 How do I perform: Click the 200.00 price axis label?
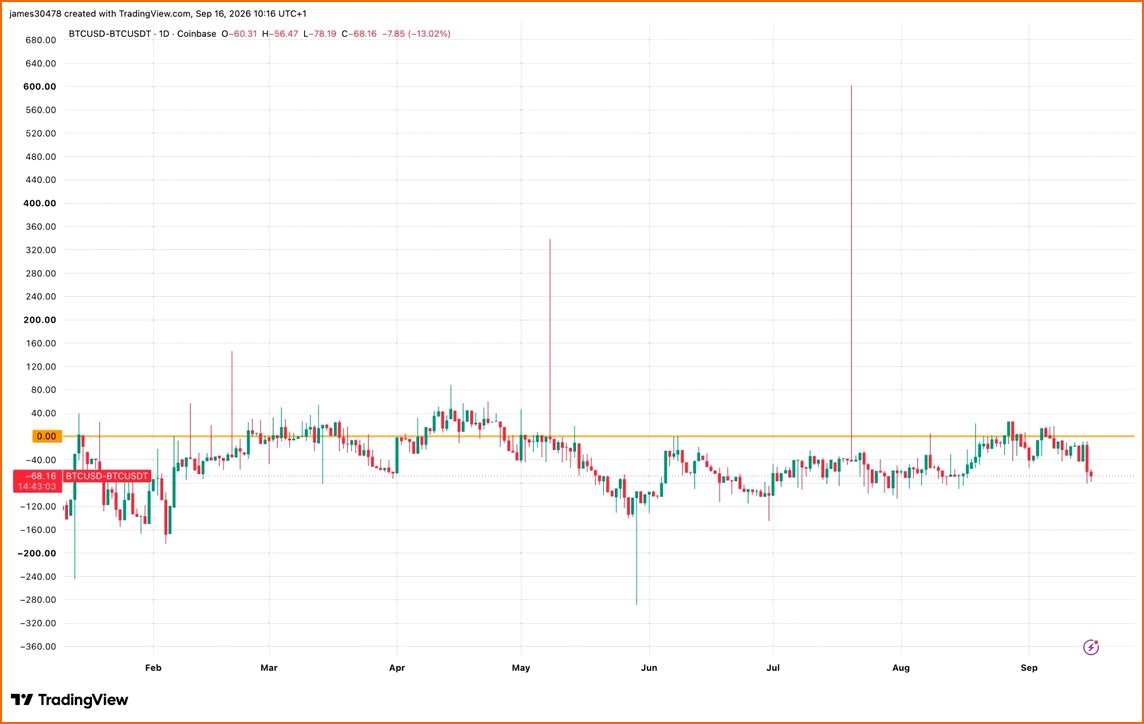pyautogui.click(x=40, y=320)
